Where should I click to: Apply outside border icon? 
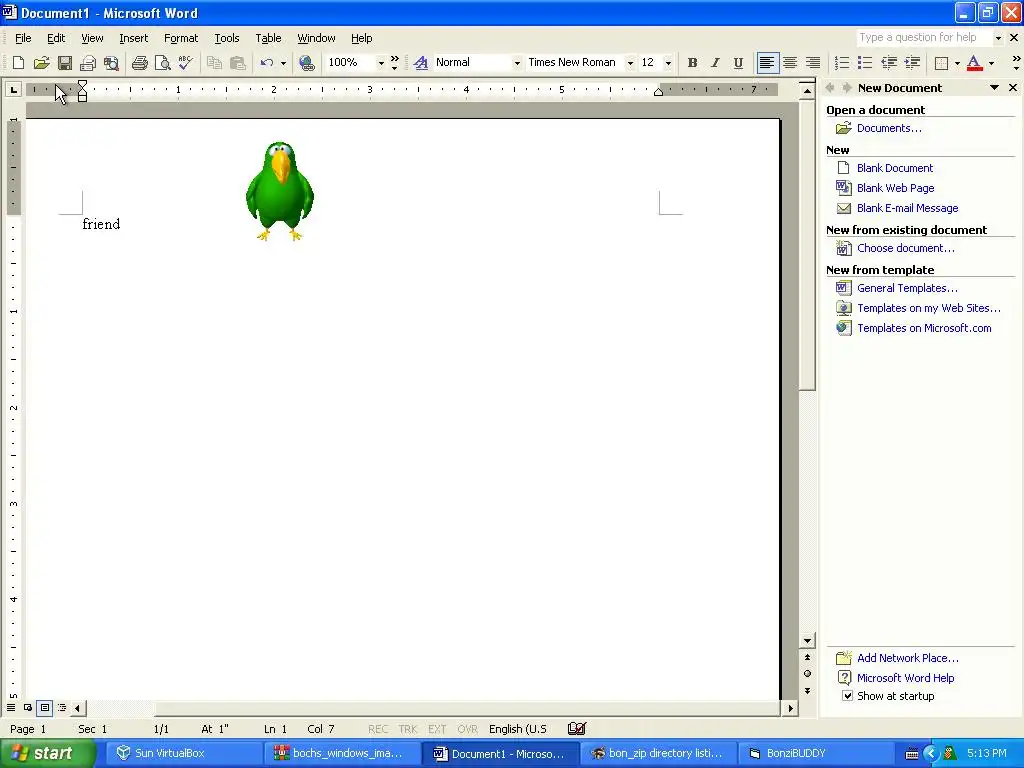pyautogui.click(x=941, y=63)
